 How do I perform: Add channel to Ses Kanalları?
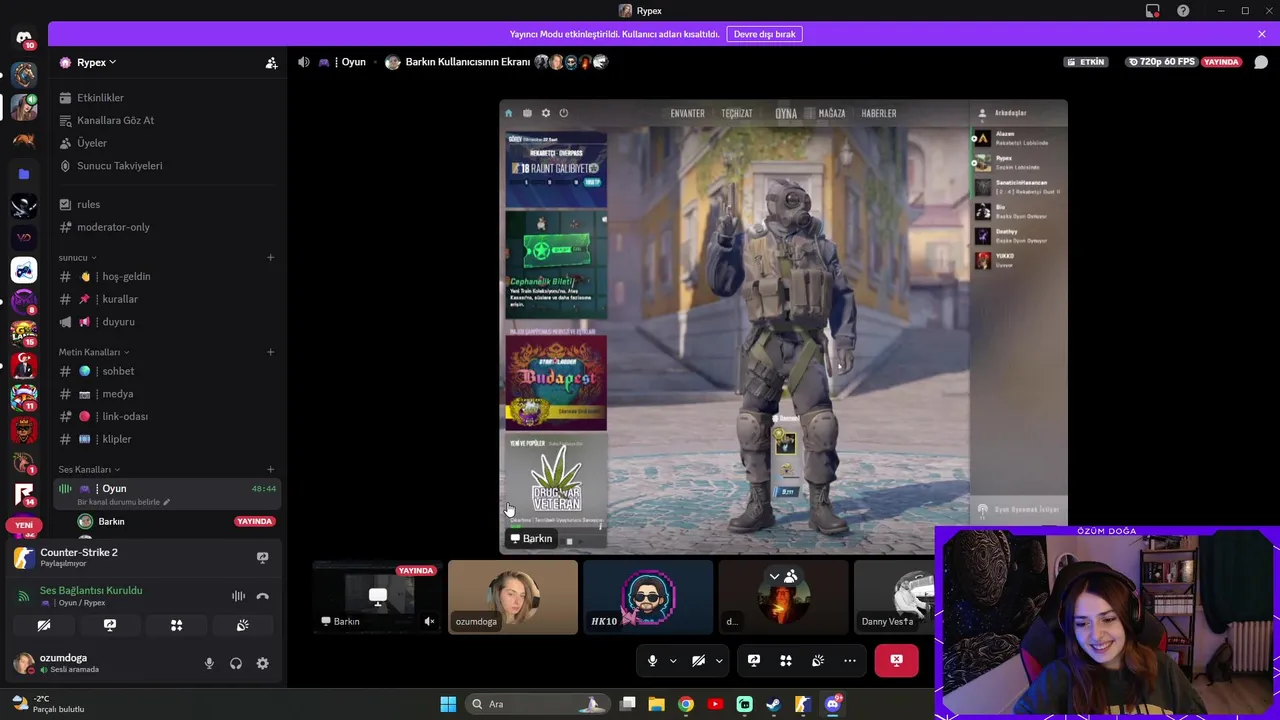click(270, 469)
